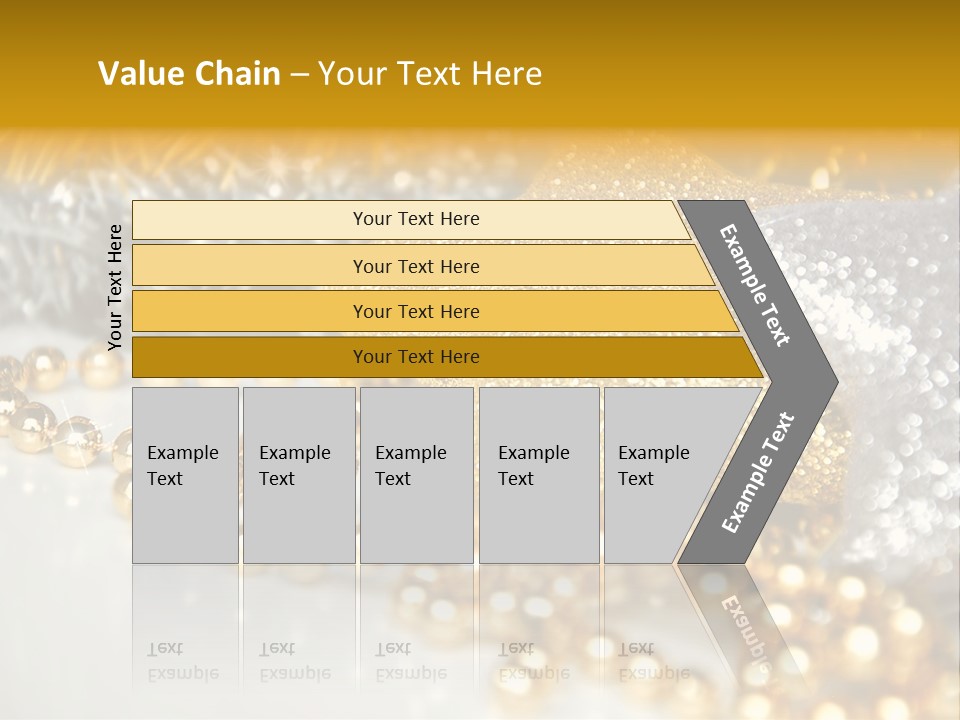Select the second gray Example Text box
Viewport: 960px width, 720px height.
298,474
